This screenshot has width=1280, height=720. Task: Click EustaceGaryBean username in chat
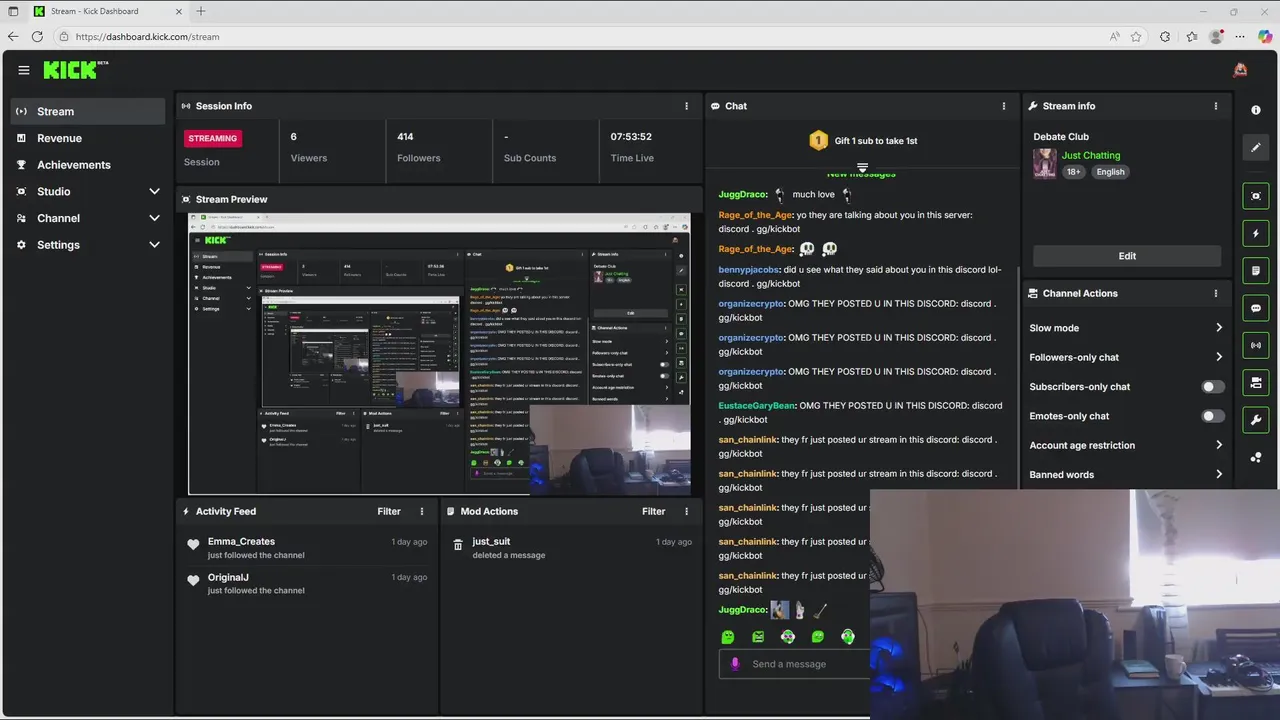pos(757,405)
